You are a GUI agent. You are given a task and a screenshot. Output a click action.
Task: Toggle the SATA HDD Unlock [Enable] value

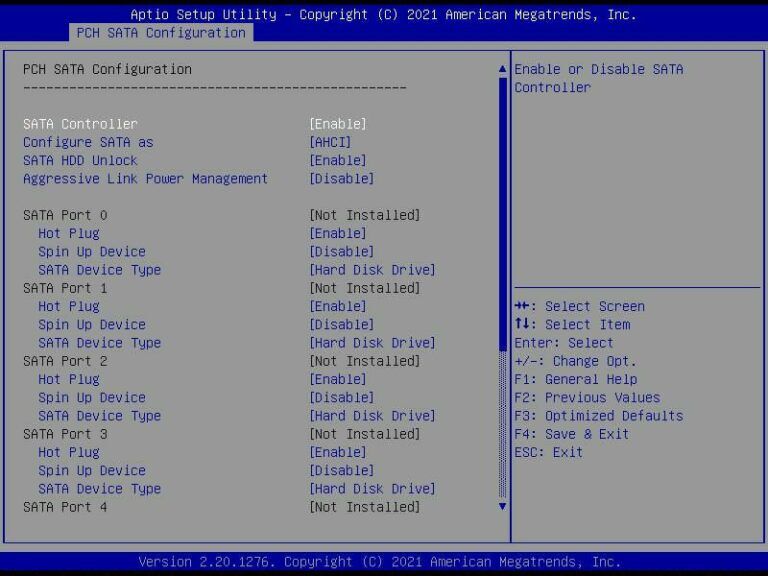click(338, 161)
